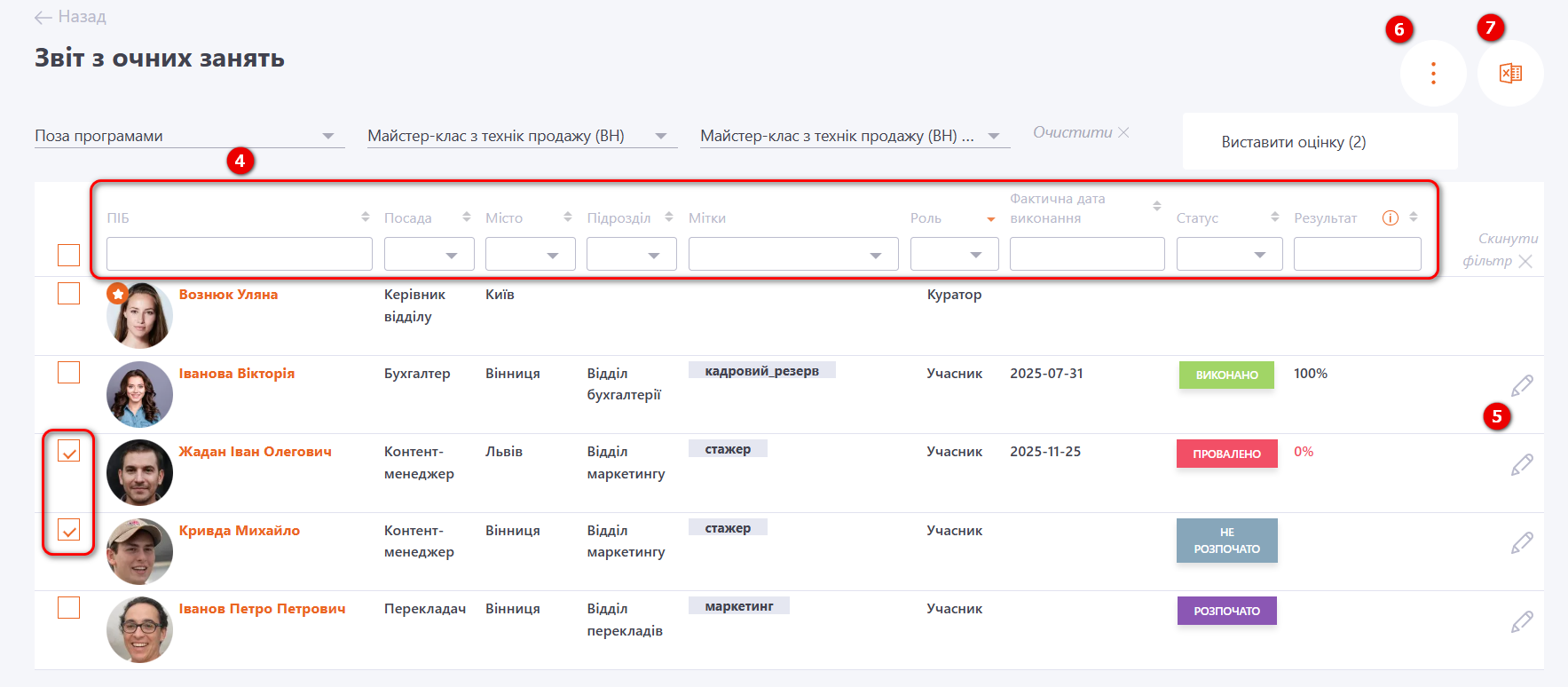Open the Роль filter dropdown
Screen dimensions: 1568x687
click(954, 255)
